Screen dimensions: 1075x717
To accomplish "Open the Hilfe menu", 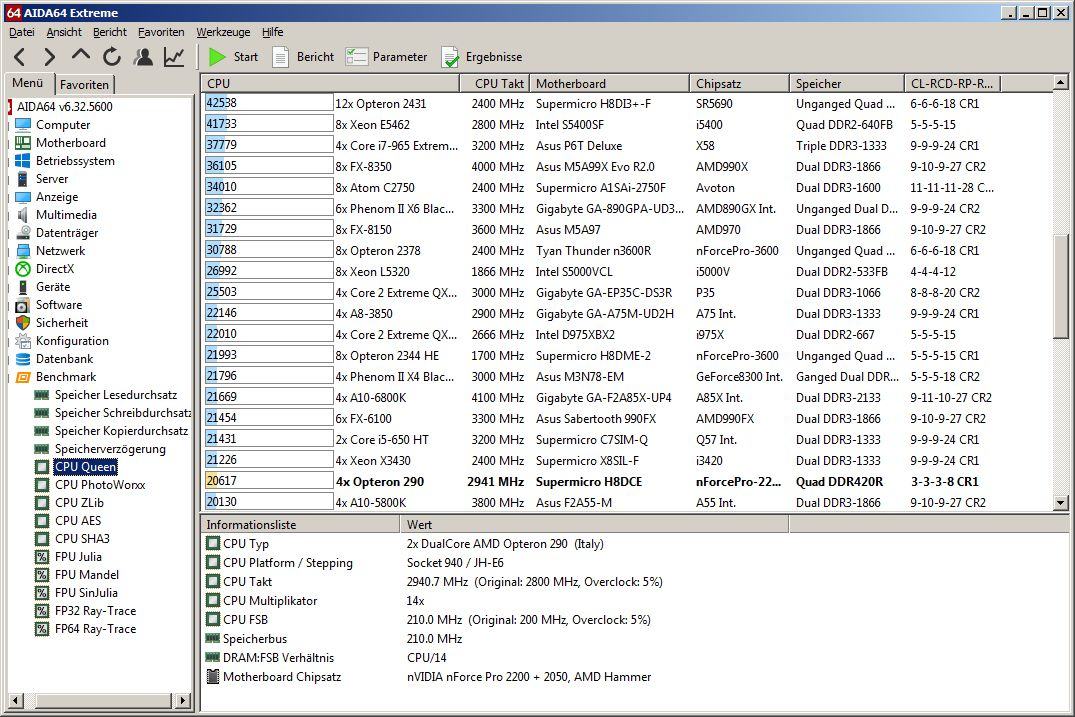I will coord(272,32).
